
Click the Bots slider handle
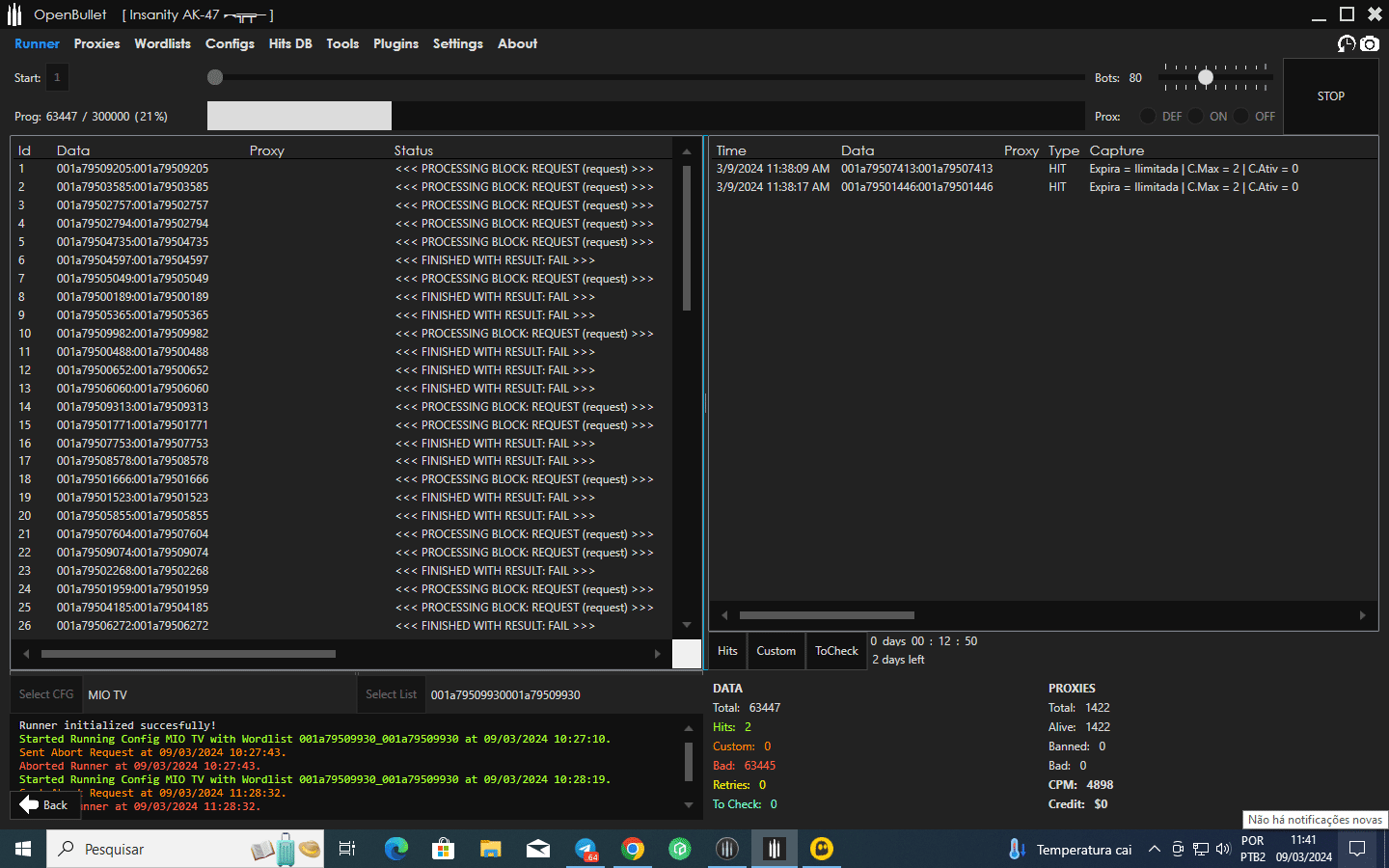[x=1205, y=77]
